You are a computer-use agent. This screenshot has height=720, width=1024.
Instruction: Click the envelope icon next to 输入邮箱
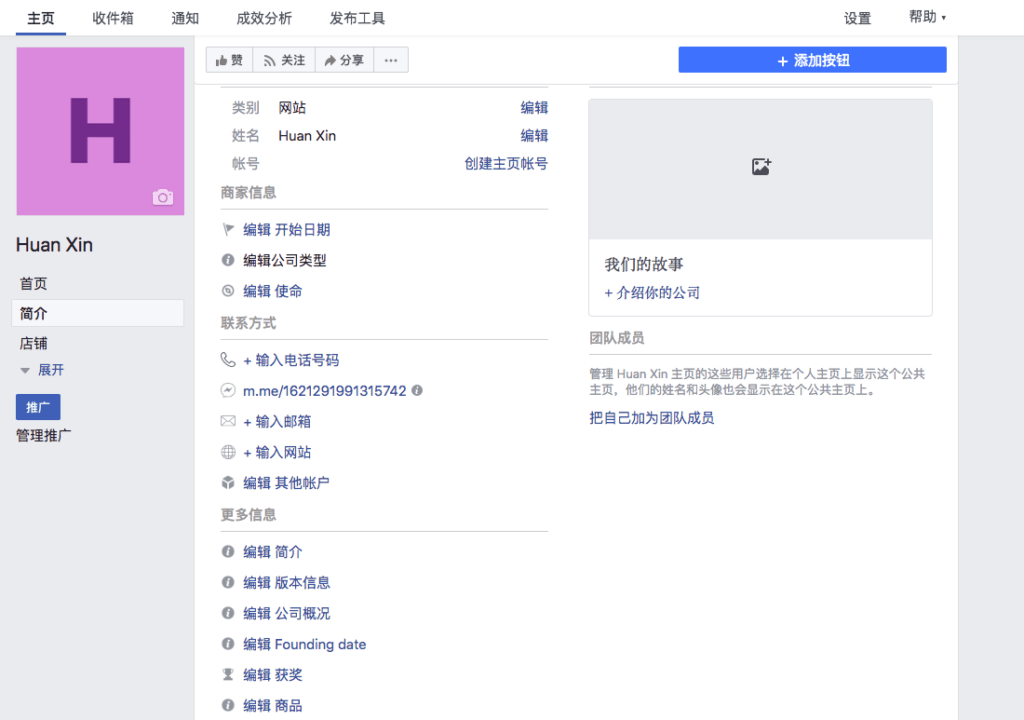[x=228, y=422]
